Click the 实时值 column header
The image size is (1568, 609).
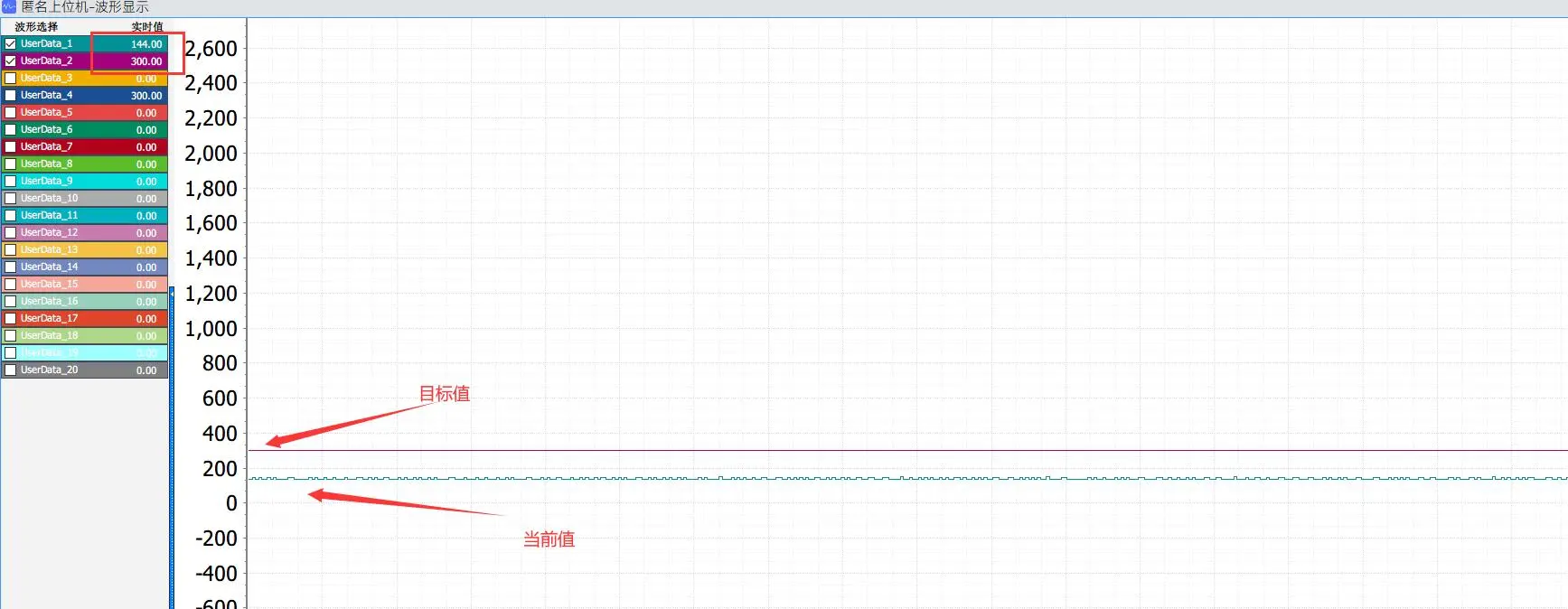(x=147, y=27)
